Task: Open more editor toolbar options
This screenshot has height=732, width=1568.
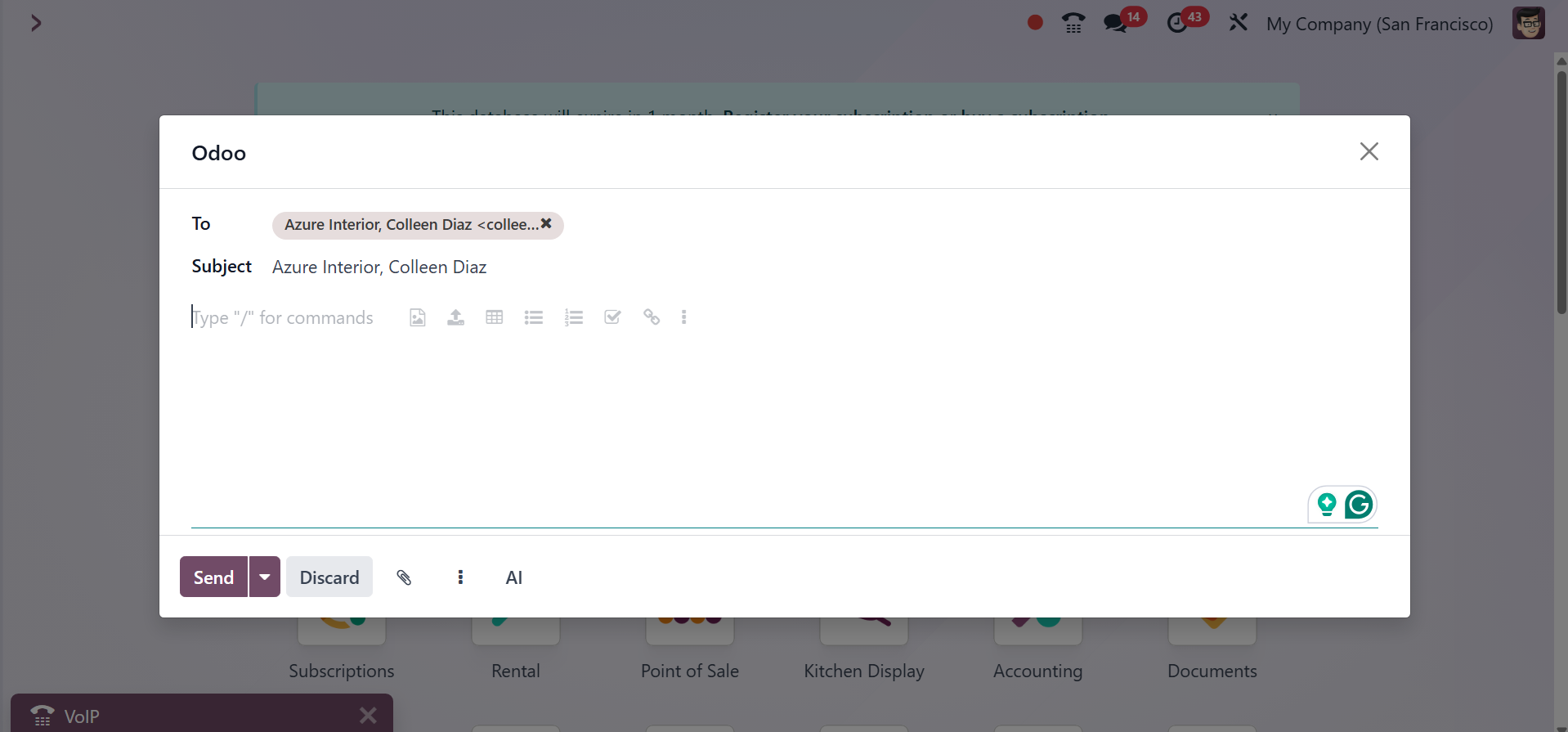Action: (x=684, y=317)
